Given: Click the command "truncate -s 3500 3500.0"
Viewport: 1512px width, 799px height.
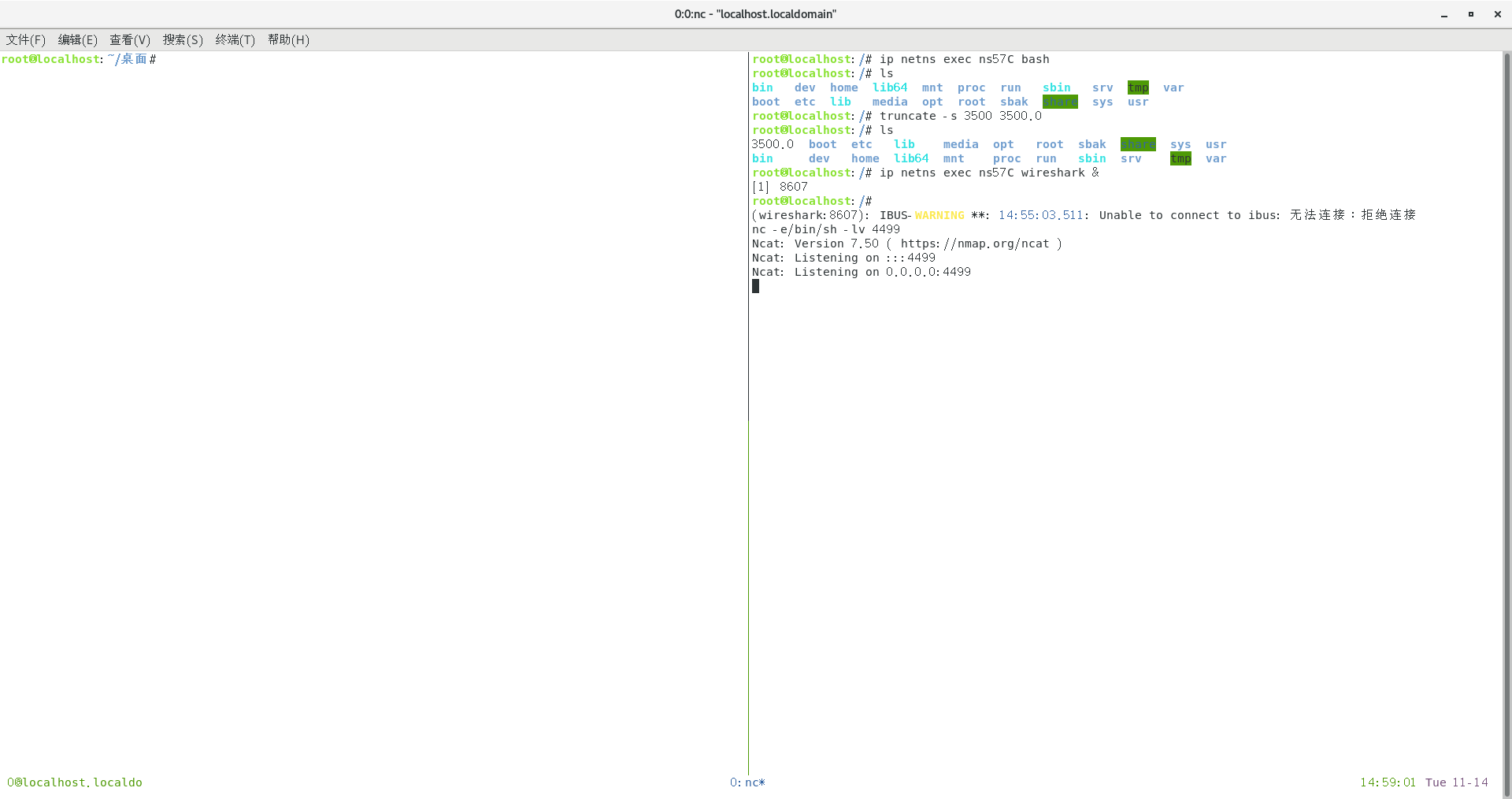Looking at the screenshot, I should click(x=961, y=116).
